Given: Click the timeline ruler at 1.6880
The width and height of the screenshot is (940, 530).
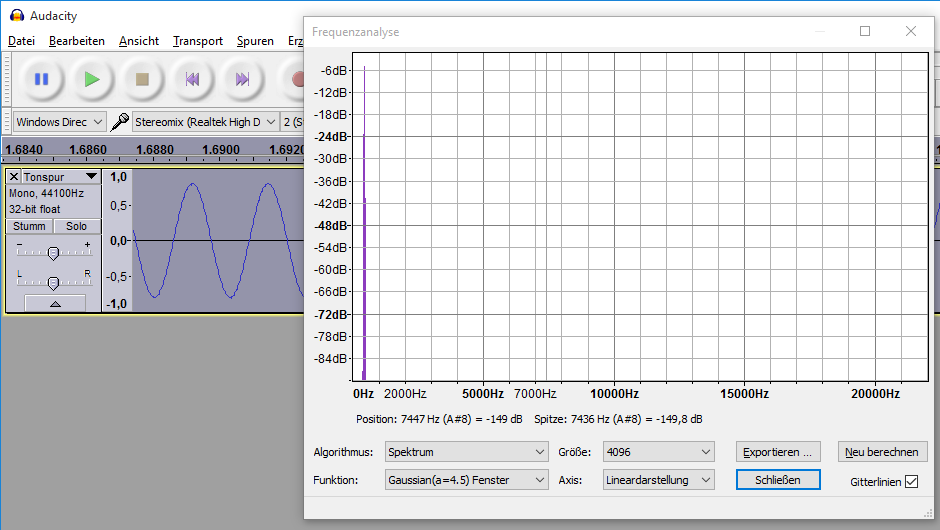Looking at the screenshot, I should click(x=155, y=150).
